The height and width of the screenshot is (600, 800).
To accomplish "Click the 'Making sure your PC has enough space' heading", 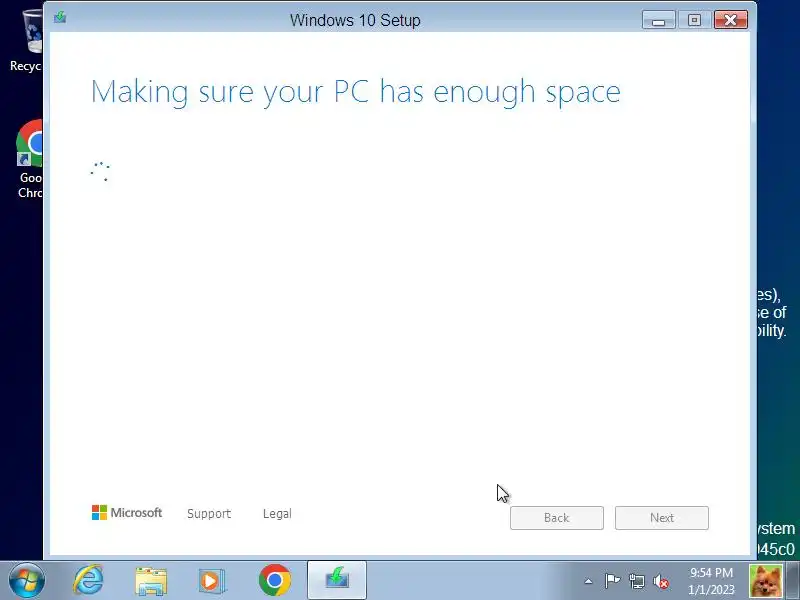I will click(x=356, y=92).
